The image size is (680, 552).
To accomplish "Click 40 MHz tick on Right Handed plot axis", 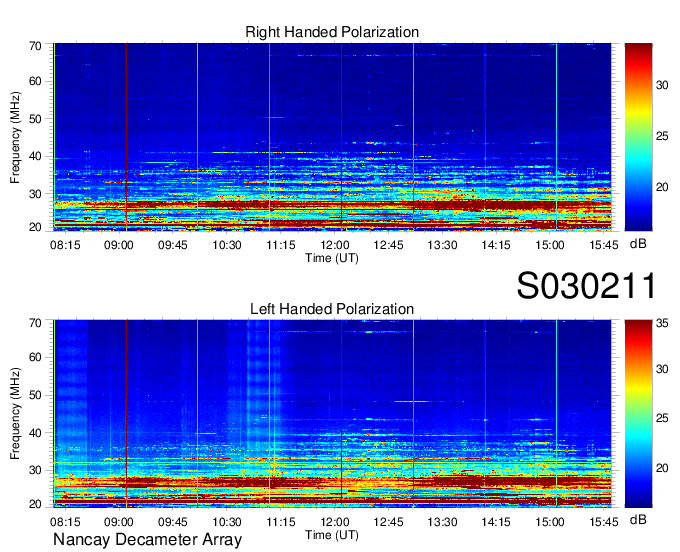I will pyautogui.click(x=35, y=156).
